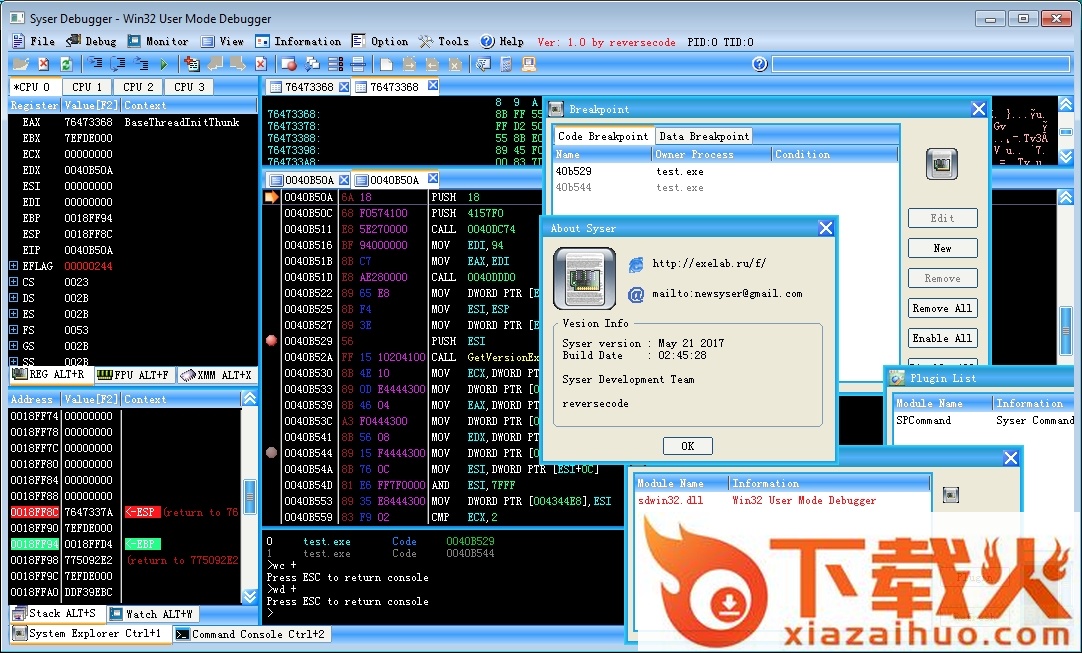1082x653 pixels.
Task: Open the Tools menu
Action: pyautogui.click(x=444, y=41)
